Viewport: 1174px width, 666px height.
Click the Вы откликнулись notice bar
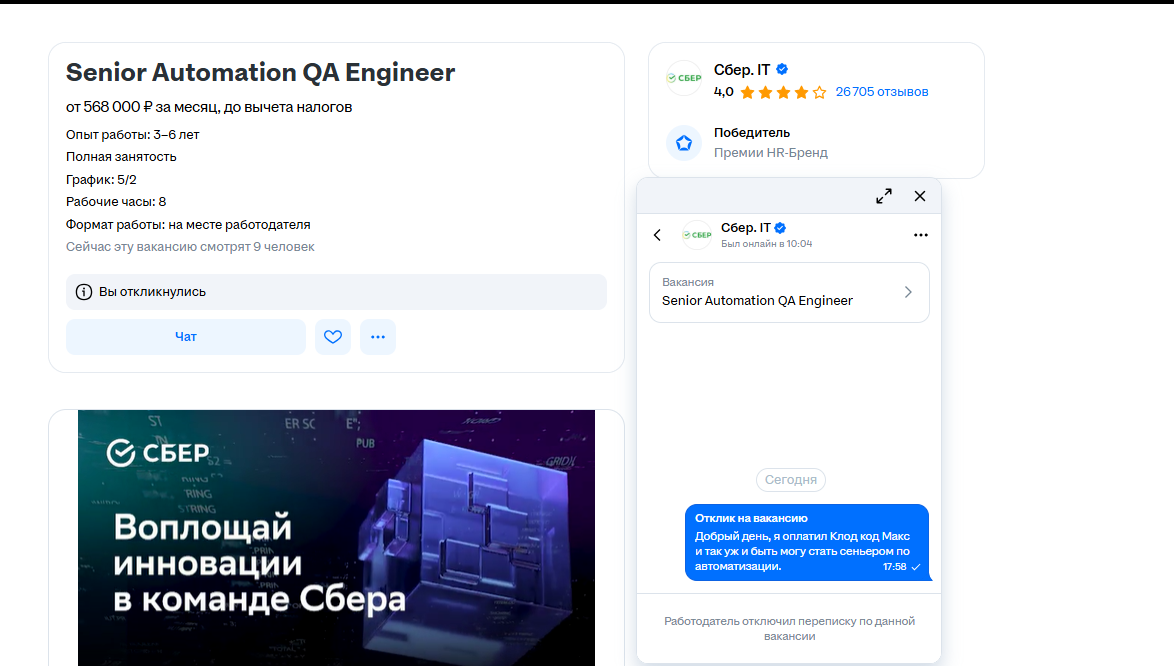[336, 292]
